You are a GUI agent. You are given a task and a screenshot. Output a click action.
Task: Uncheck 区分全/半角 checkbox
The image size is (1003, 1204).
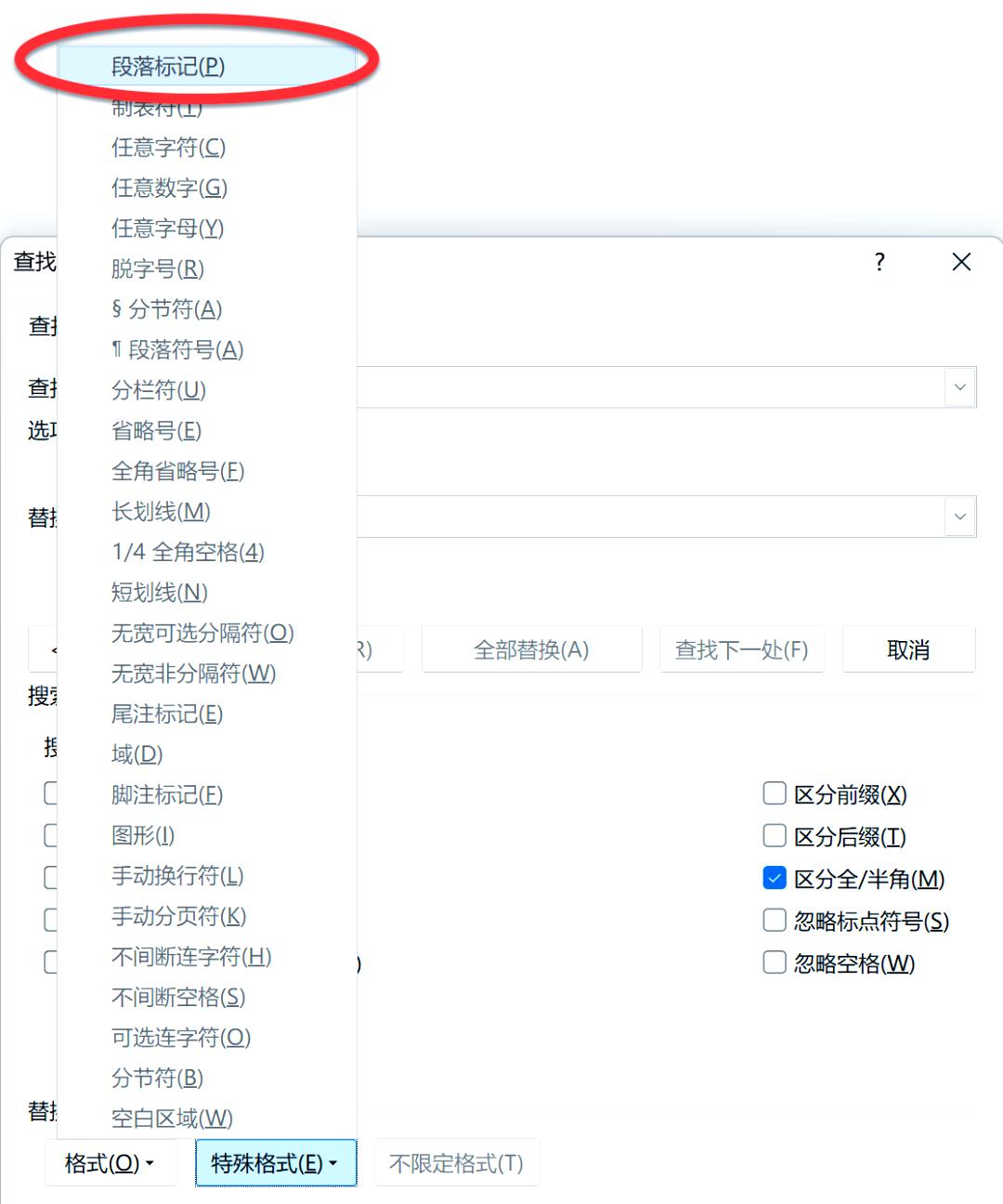pos(775,878)
